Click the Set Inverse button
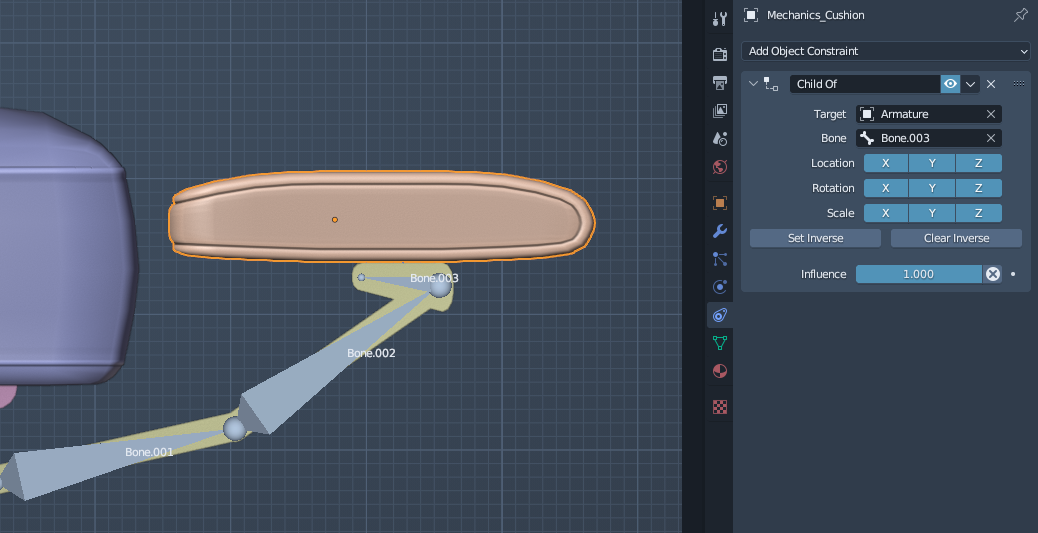 (x=815, y=238)
